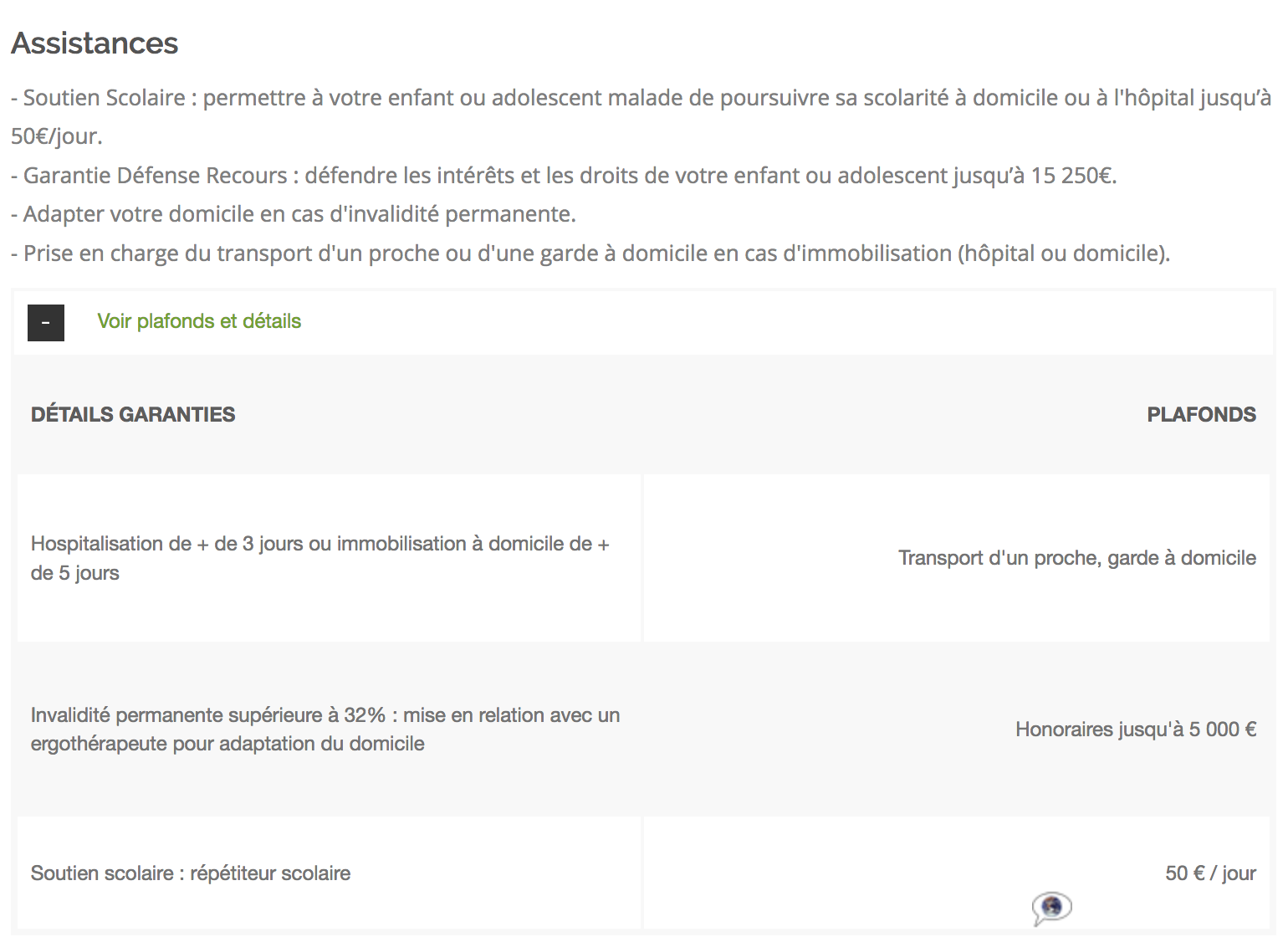The width and height of the screenshot is (1288, 937).
Task: Click the "Garantie Défense Recours" bullet text
Action: point(156,176)
